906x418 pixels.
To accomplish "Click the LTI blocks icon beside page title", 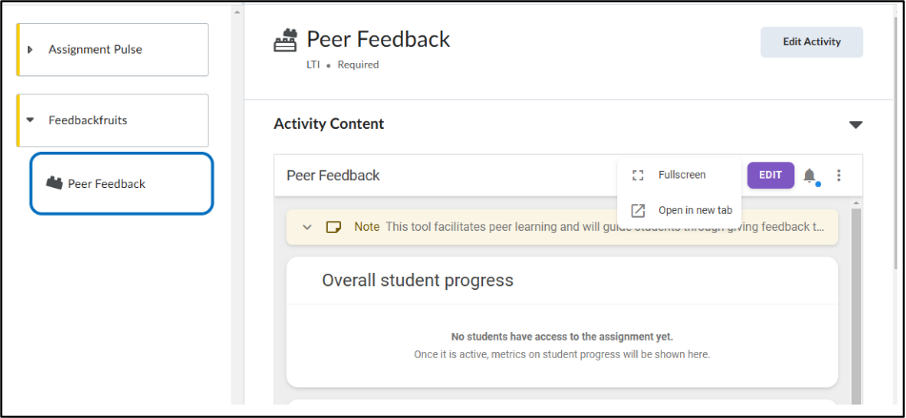I will [x=285, y=41].
